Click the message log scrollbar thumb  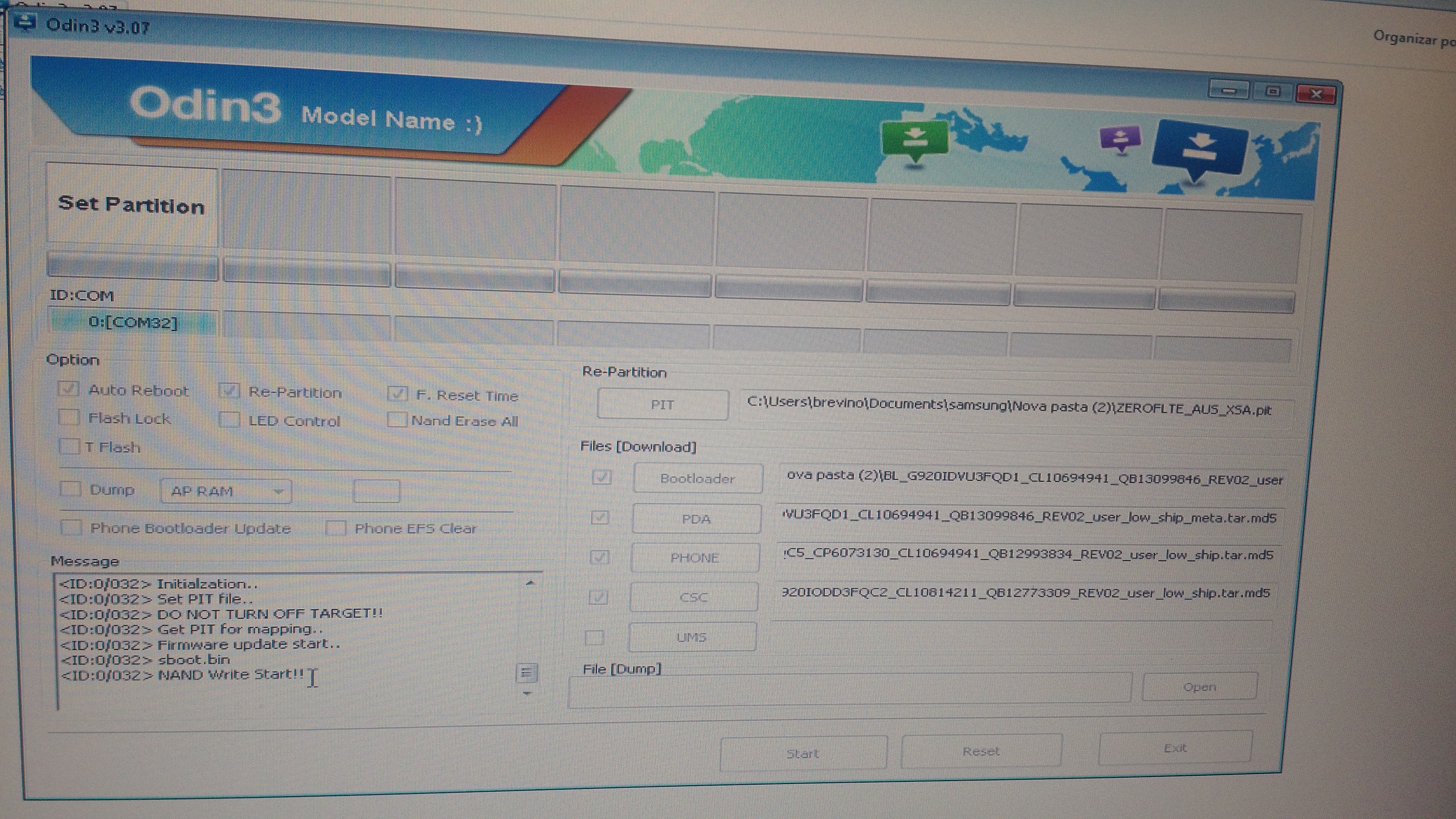click(x=527, y=673)
